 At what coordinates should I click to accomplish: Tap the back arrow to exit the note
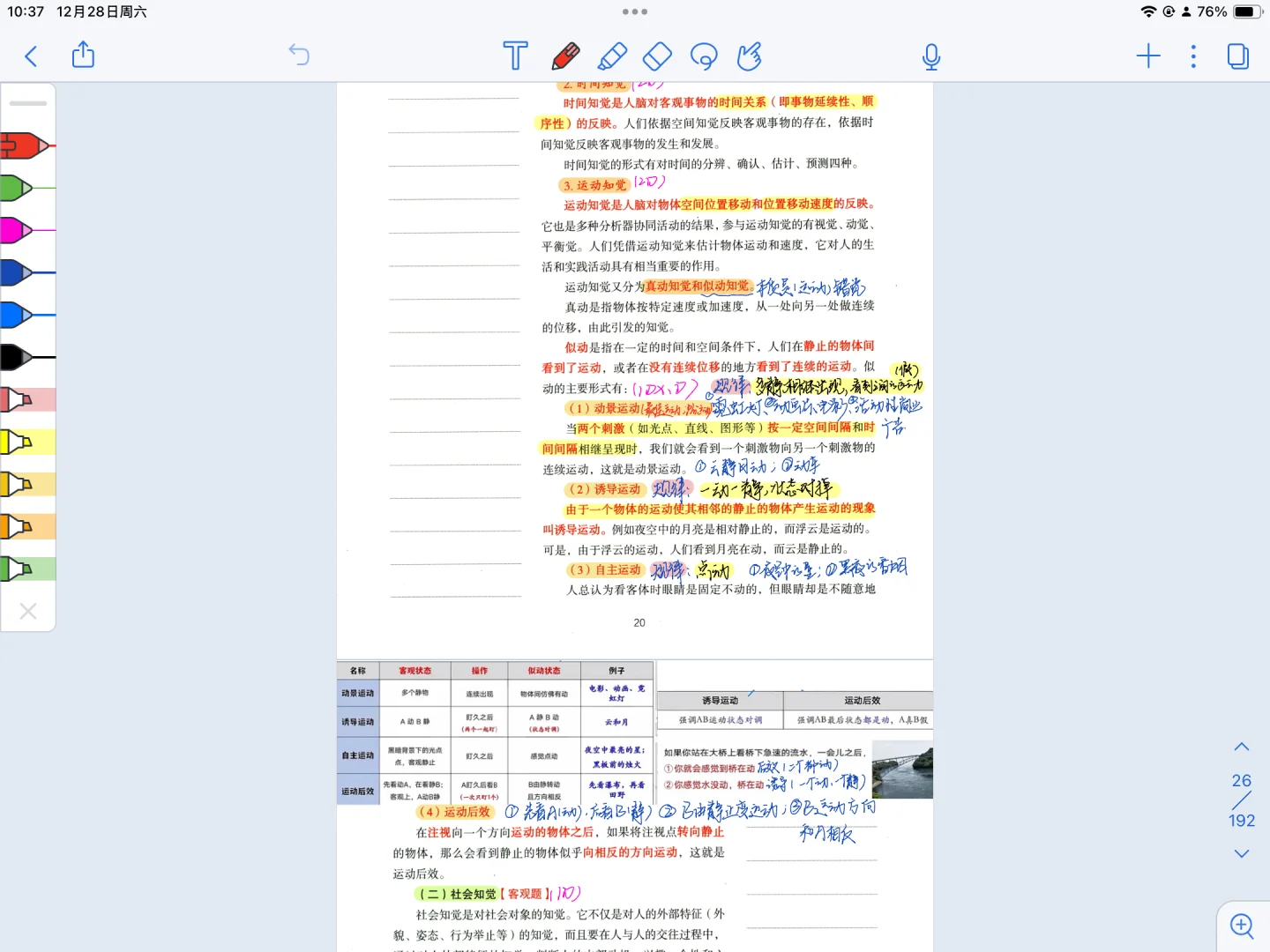point(31,55)
